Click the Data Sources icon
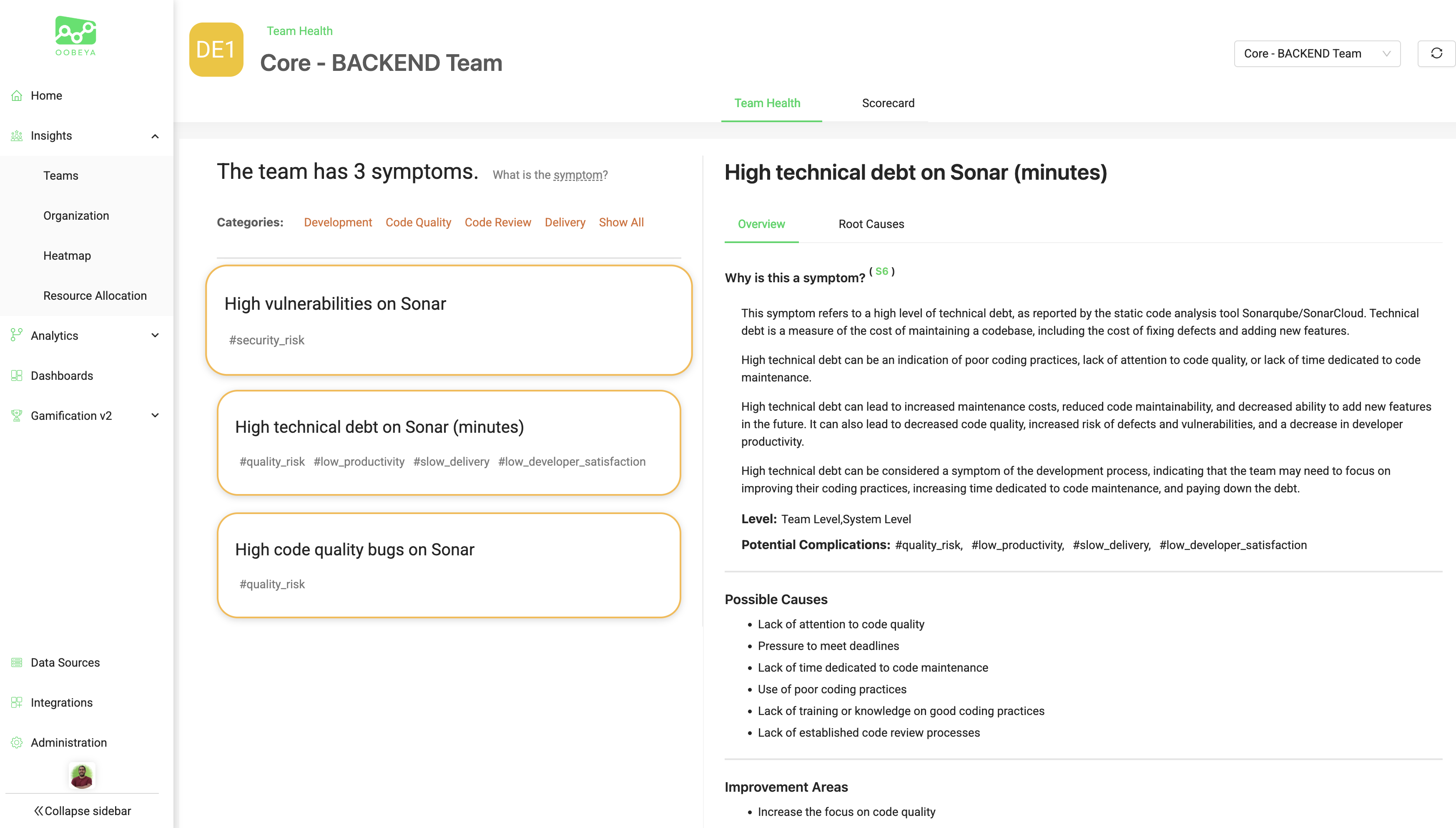Viewport: 1456px width, 828px height. tap(17, 662)
